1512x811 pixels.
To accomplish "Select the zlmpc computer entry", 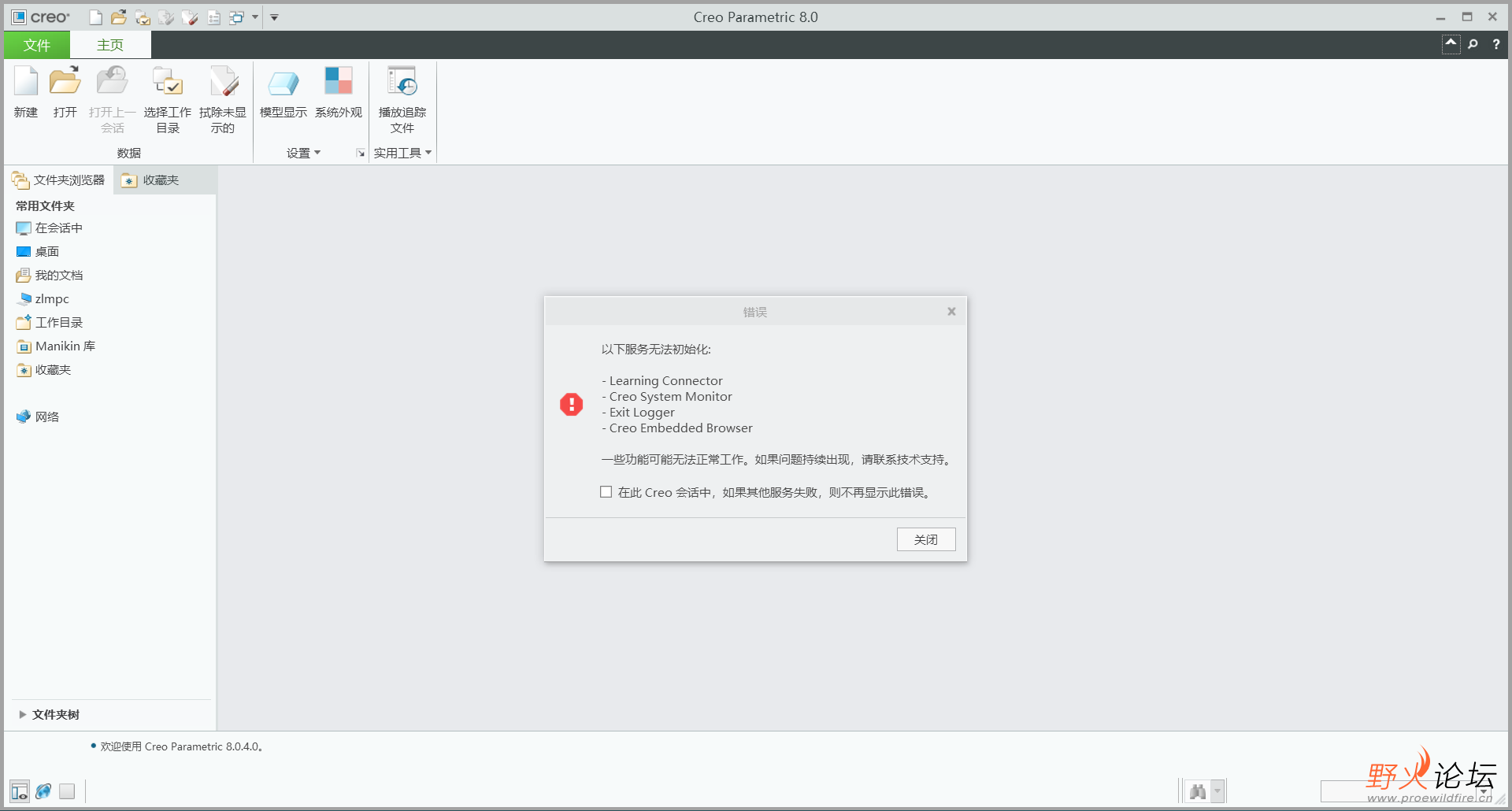I will (x=43, y=298).
